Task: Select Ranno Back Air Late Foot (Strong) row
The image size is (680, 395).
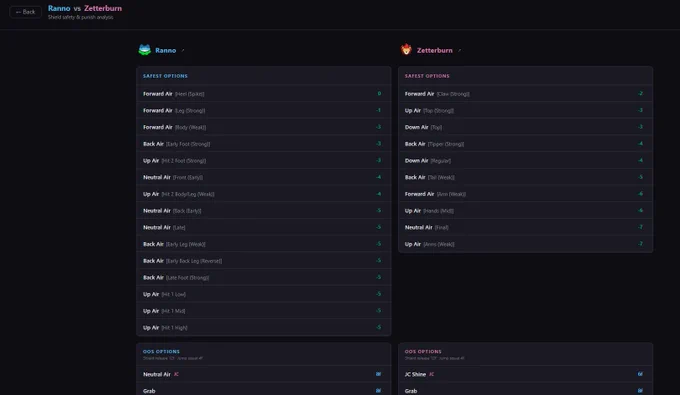Action: pyautogui.click(x=264, y=277)
